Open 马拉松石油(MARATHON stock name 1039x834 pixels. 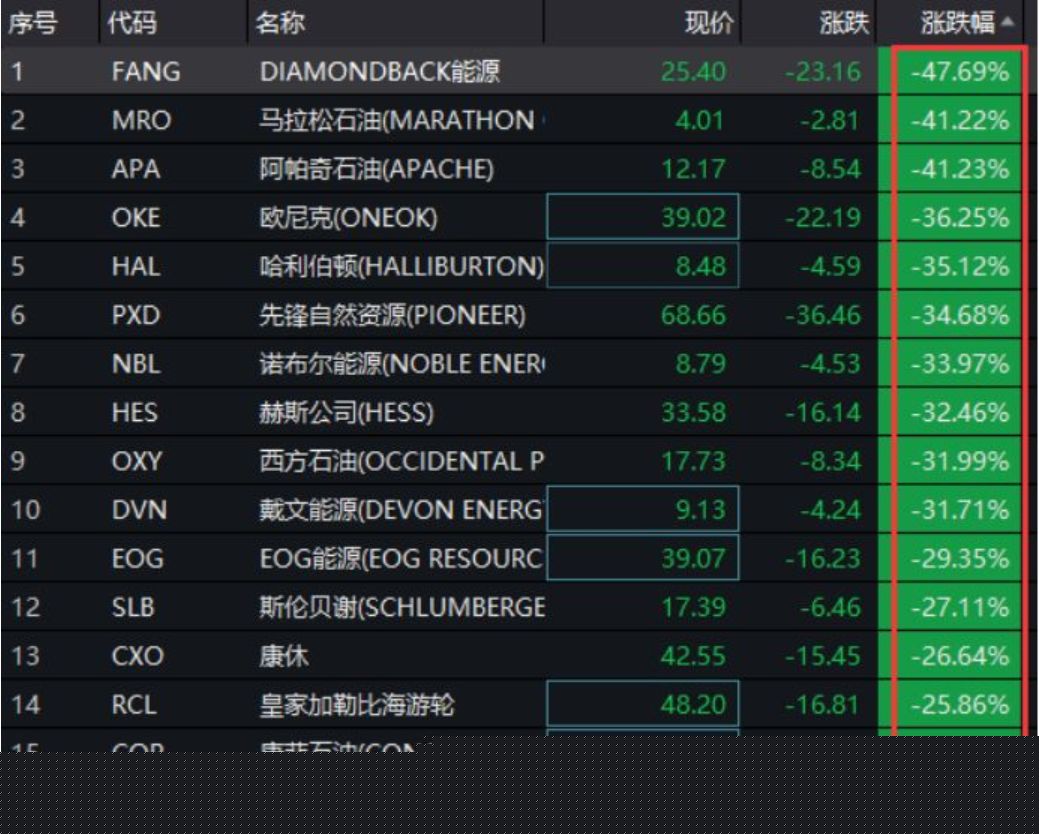click(x=397, y=121)
